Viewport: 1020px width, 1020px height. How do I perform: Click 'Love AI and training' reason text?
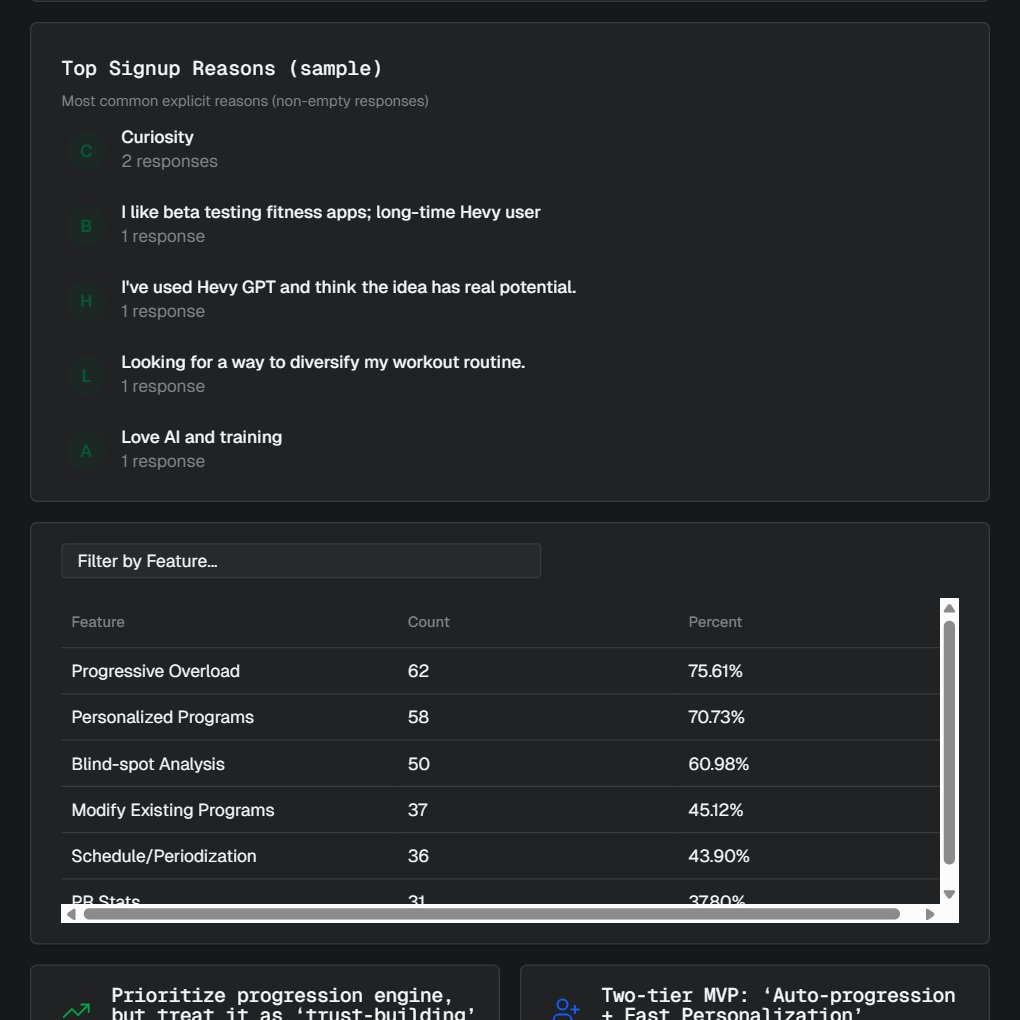202,437
